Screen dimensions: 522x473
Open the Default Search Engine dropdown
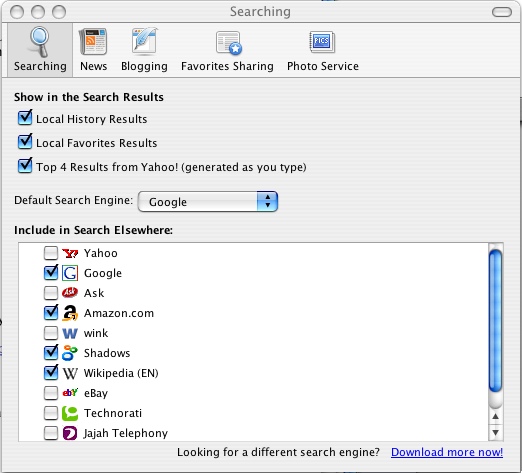coord(208,201)
